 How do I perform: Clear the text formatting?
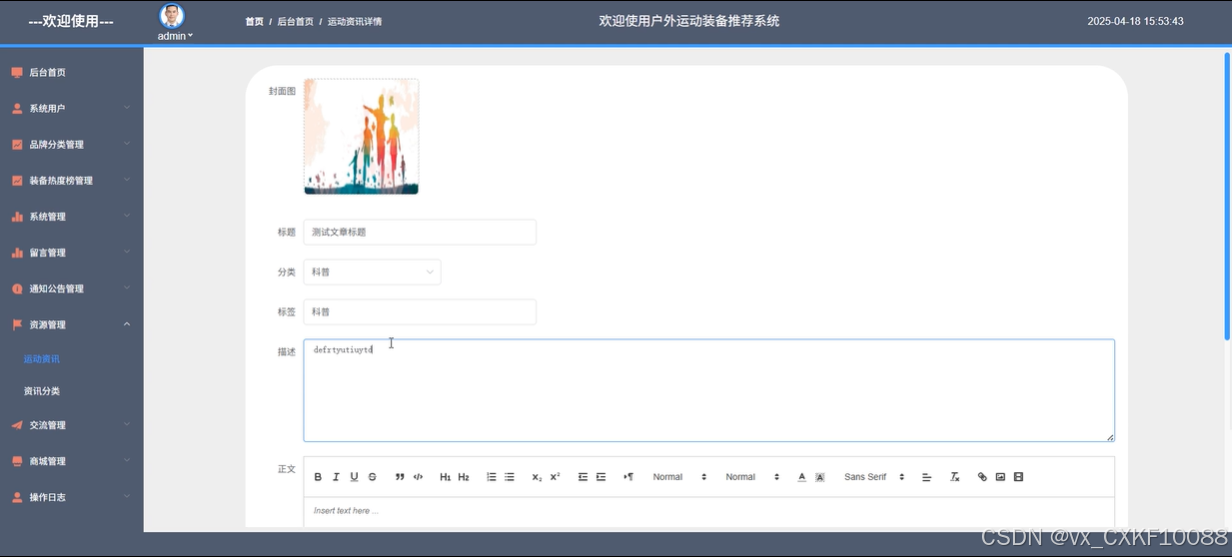(x=955, y=477)
